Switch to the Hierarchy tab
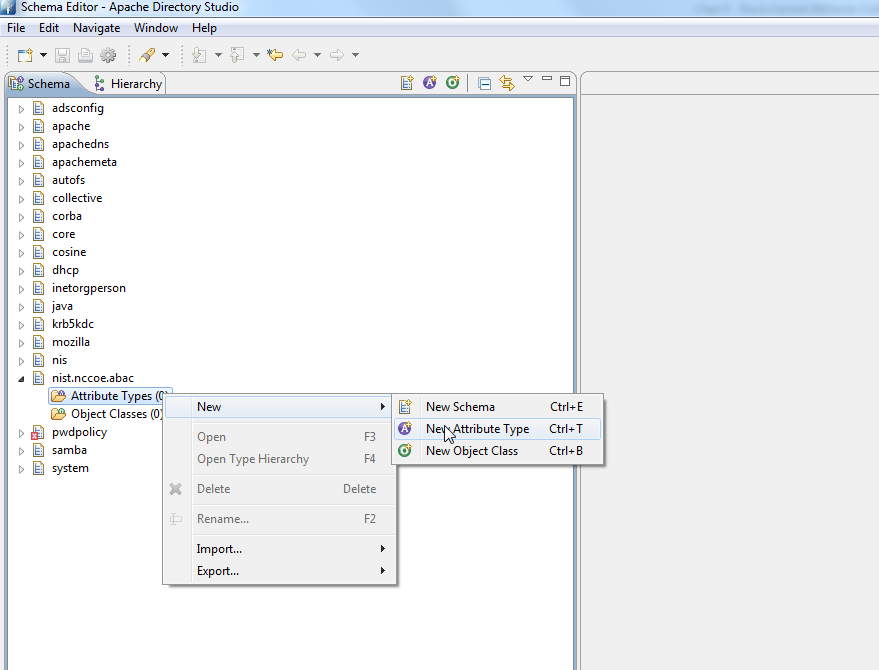 tap(128, 84)
